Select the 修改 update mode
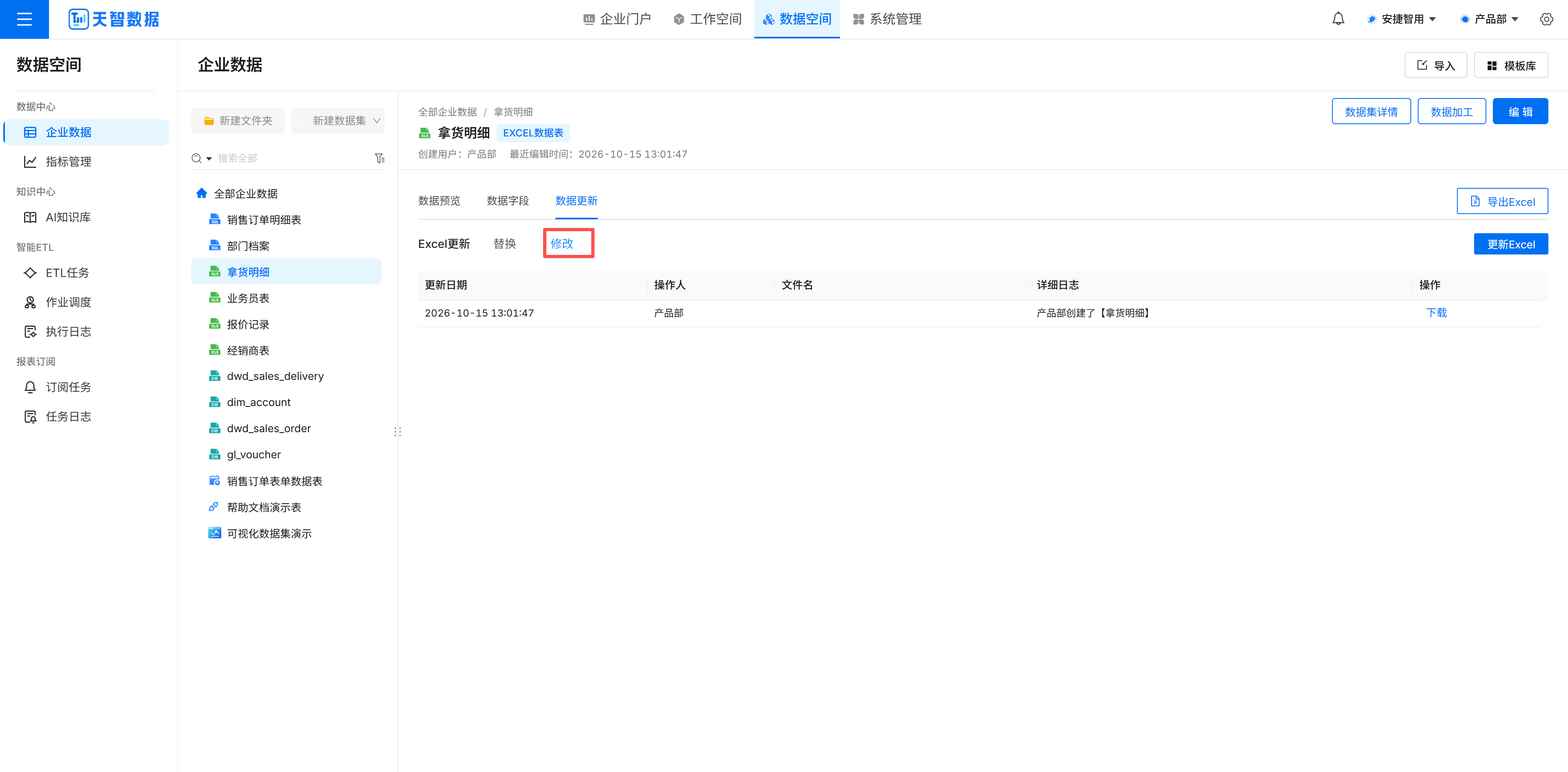The height and width of the screenshot is (772, 1568). point(562,243)
